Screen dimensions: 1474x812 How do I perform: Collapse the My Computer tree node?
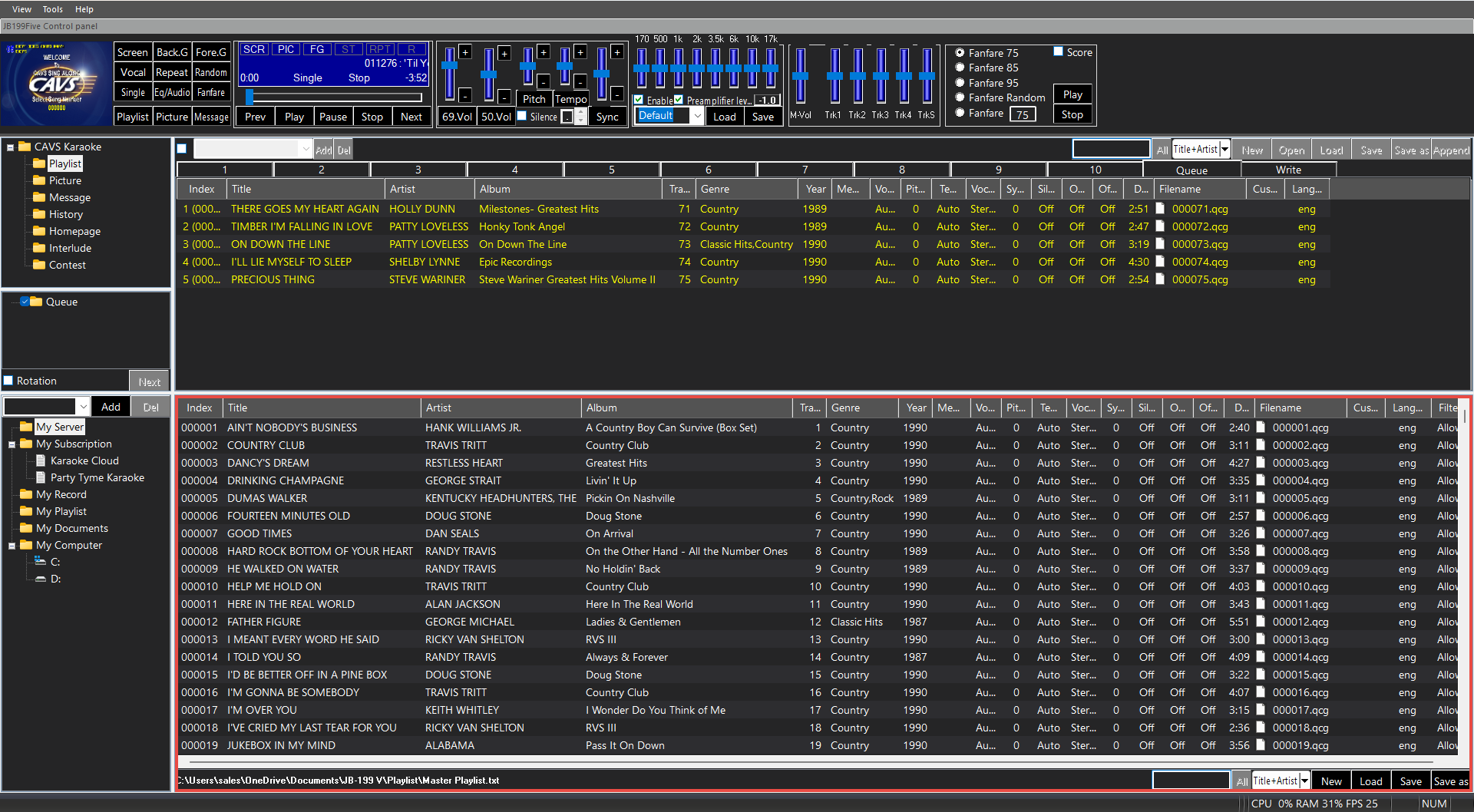(x=12, y=546)
